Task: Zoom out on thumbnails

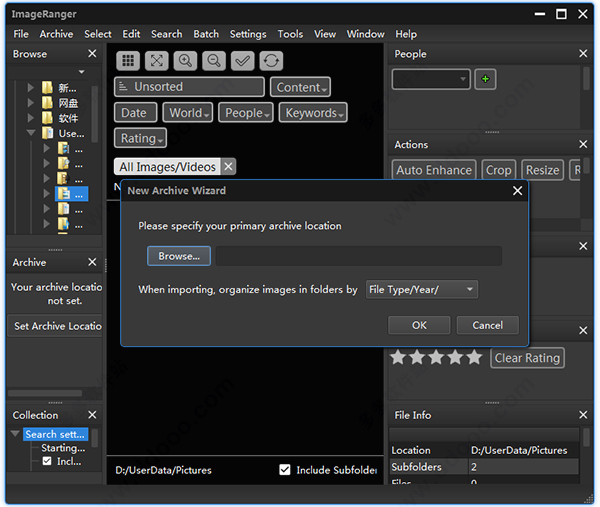Action: pyautogui.click(x=214, y=60)
